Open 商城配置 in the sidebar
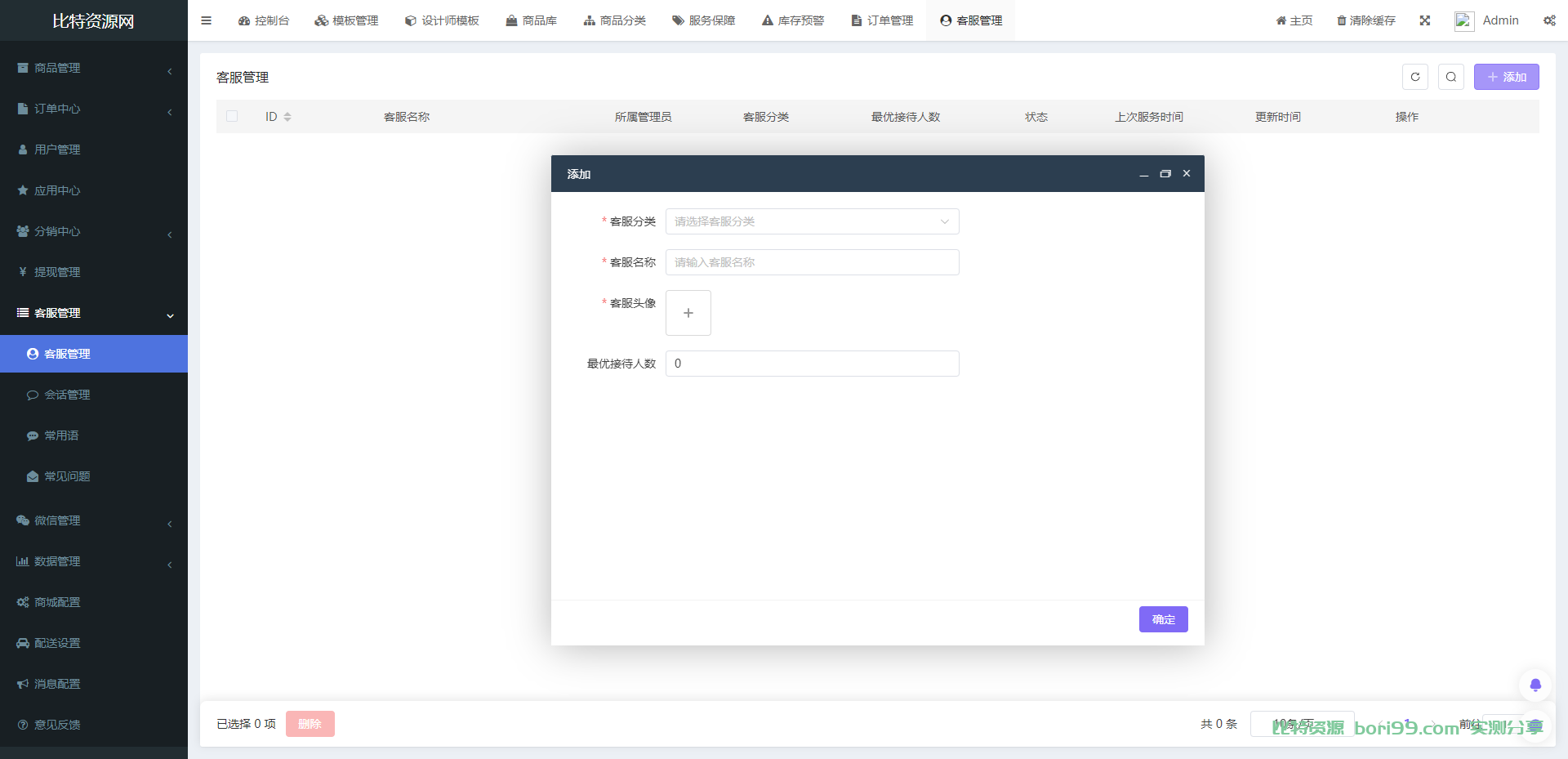Image resolution: width=1568 pixels, height=759 pixels. tap(94, 602)
